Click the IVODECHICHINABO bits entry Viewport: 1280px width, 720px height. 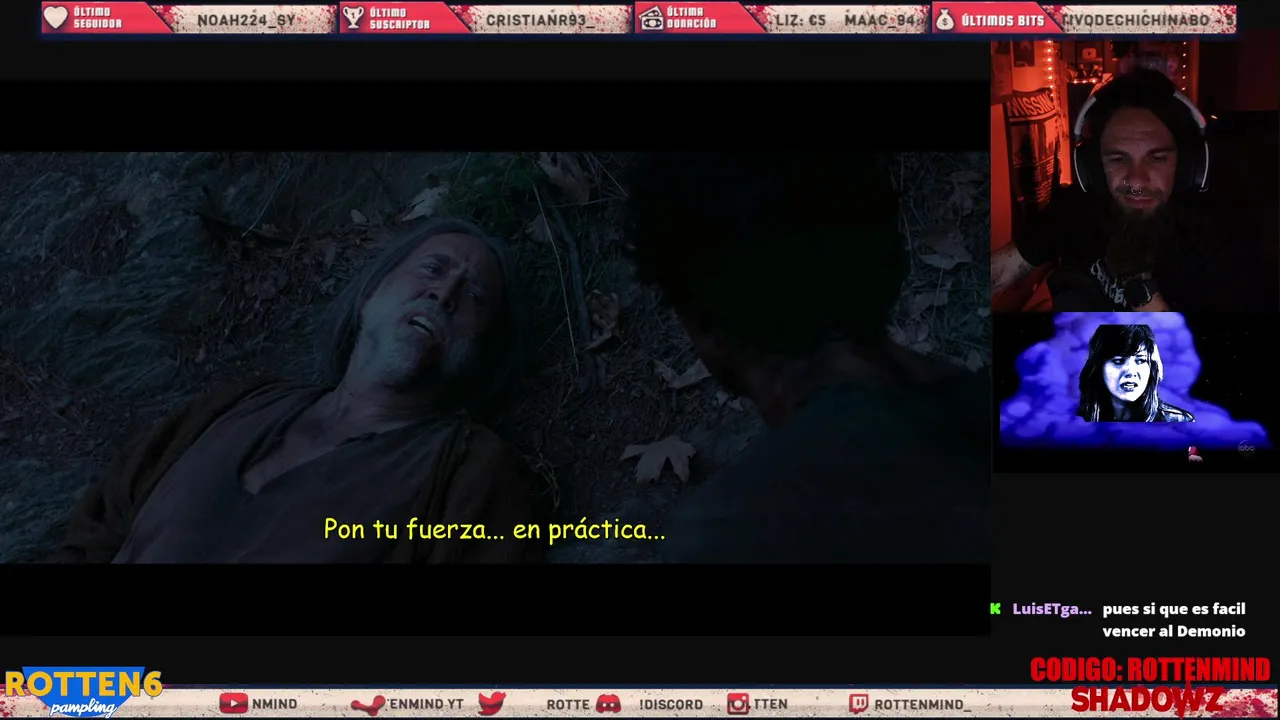click(x=1149, y=20)
